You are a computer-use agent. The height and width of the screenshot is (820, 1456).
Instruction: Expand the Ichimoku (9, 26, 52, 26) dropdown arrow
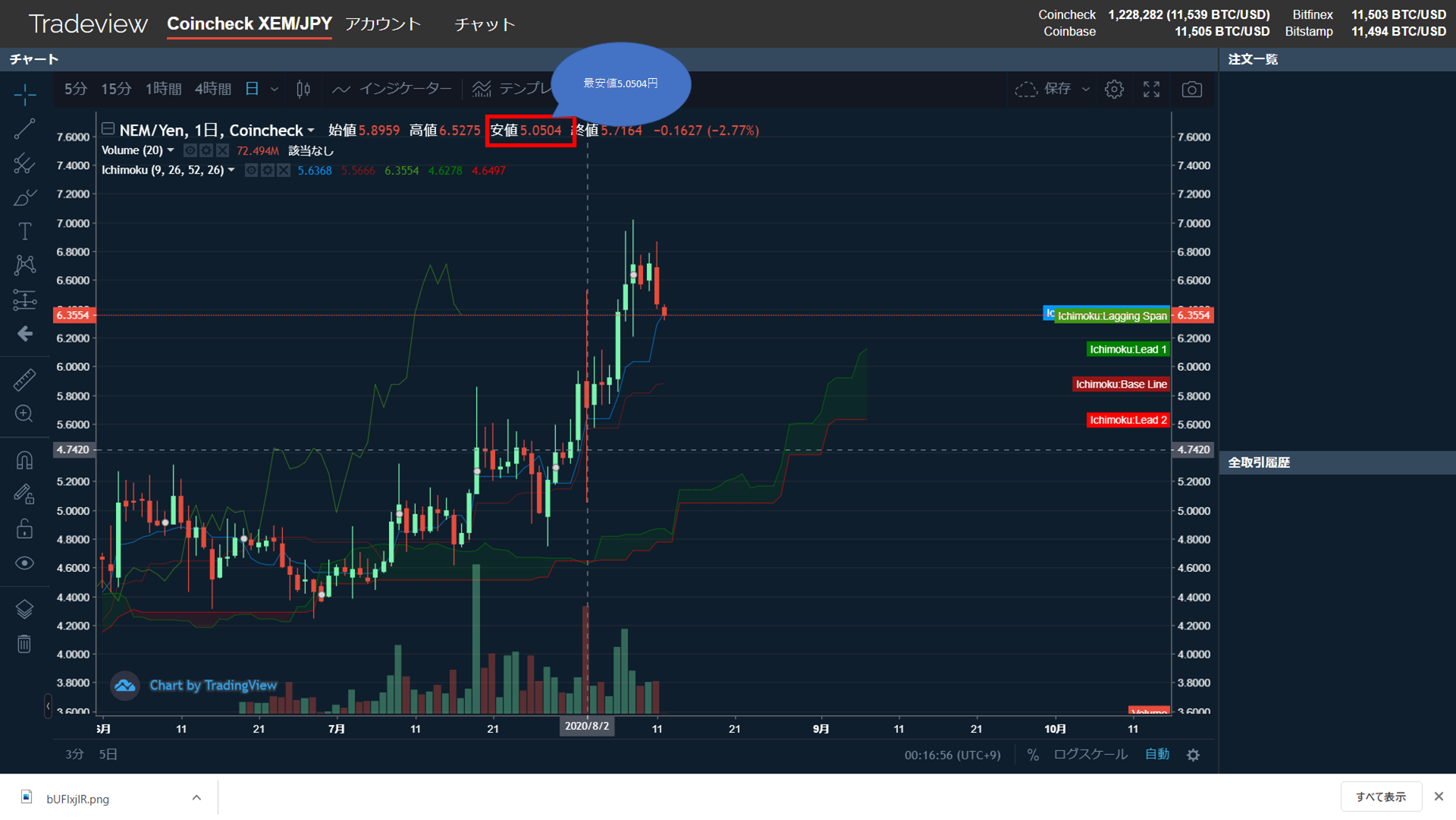click(231, 170)
